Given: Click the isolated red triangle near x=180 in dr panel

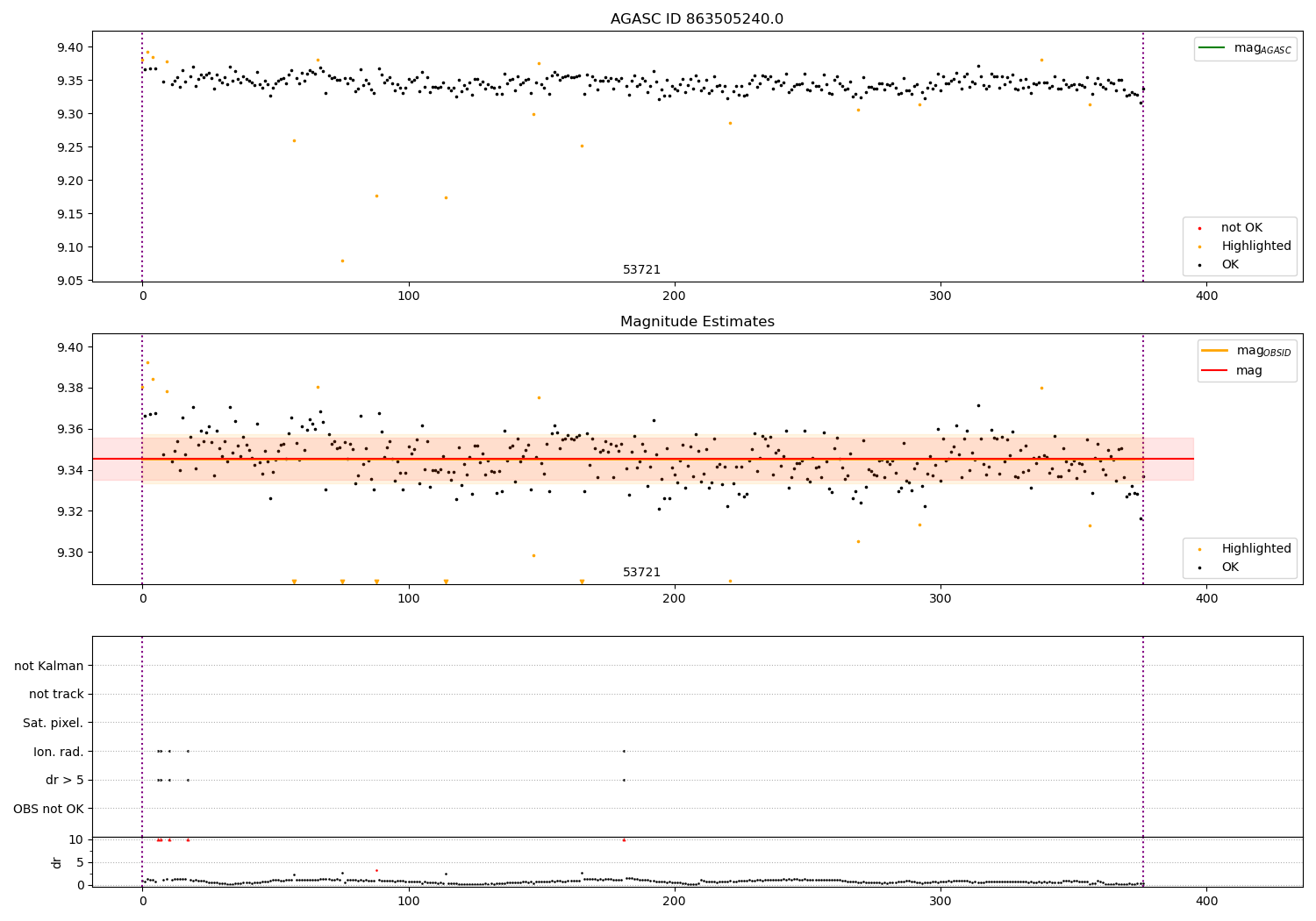Looking at the screenshot, I should 624,839.
